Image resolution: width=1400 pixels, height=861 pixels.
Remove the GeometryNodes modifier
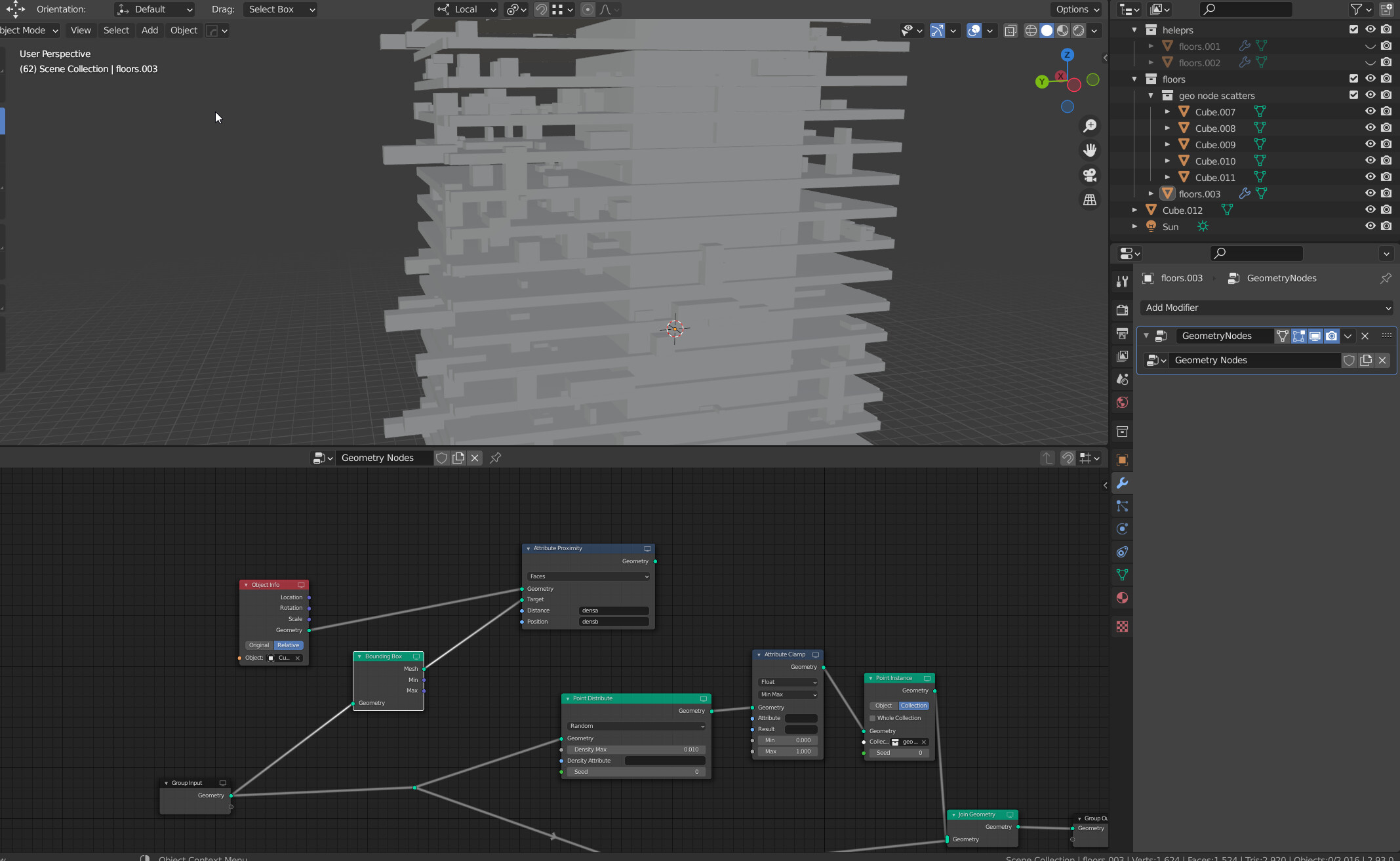click(x=1365, y=336)
